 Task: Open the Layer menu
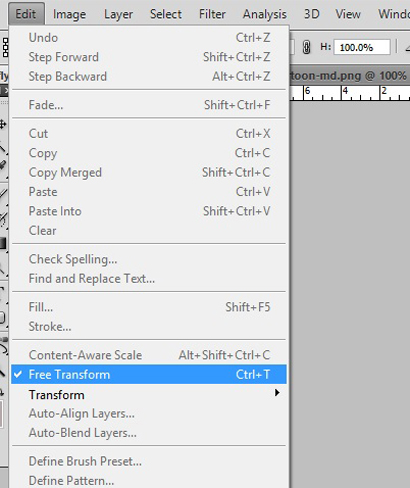[x=118, y=14]
